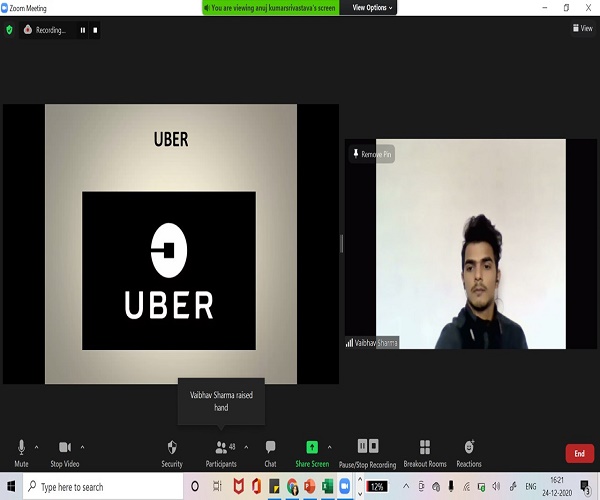
Task: Show previous taskbar icons with up arrow
Action: point(360,479)
